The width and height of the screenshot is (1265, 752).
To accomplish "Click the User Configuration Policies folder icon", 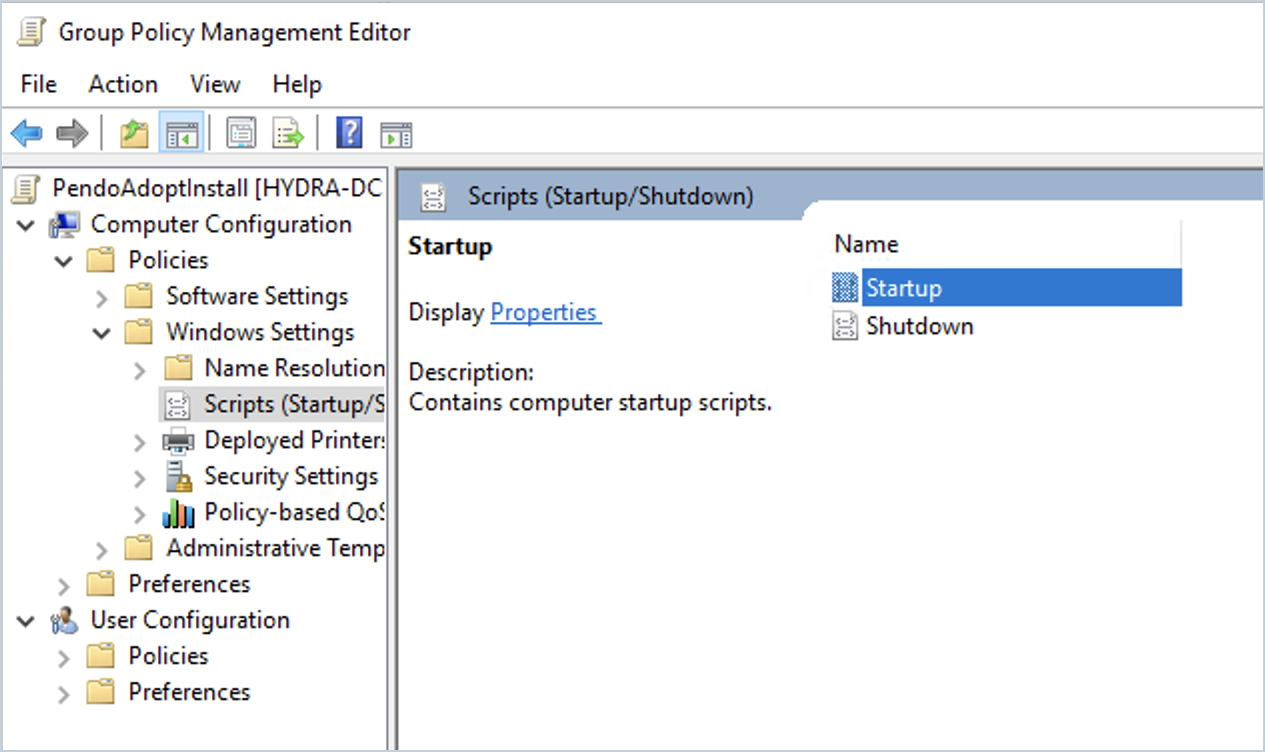I will (100, 656).
